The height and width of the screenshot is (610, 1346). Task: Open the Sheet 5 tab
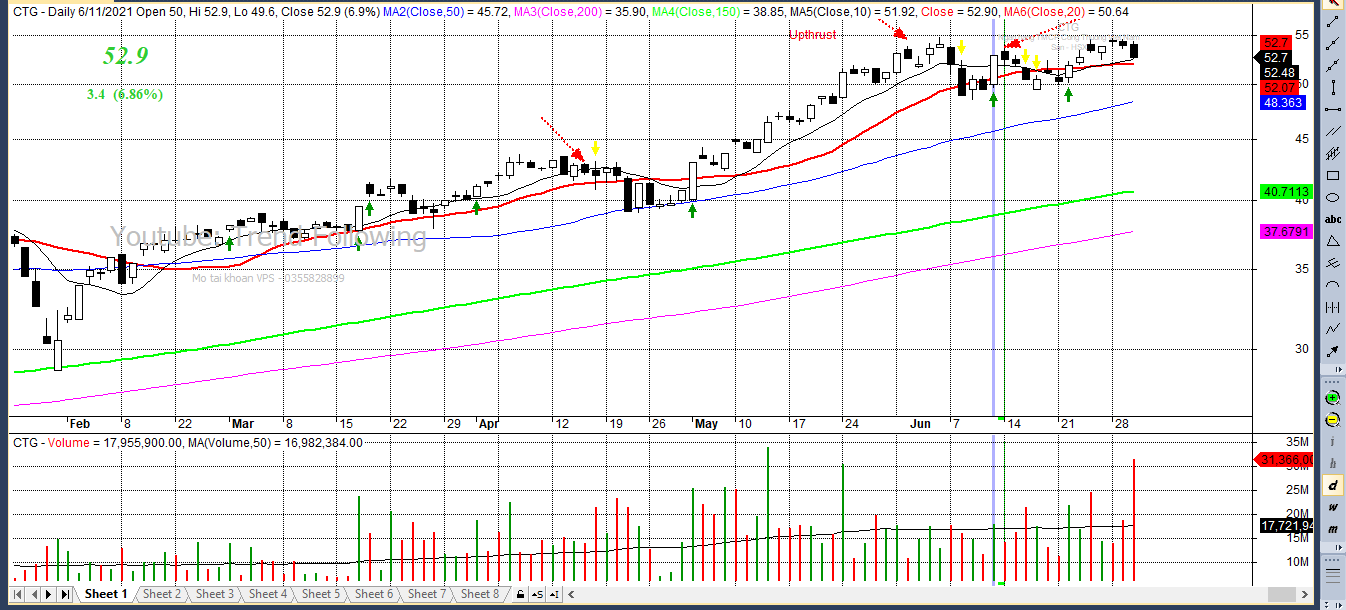pos(321,594)
